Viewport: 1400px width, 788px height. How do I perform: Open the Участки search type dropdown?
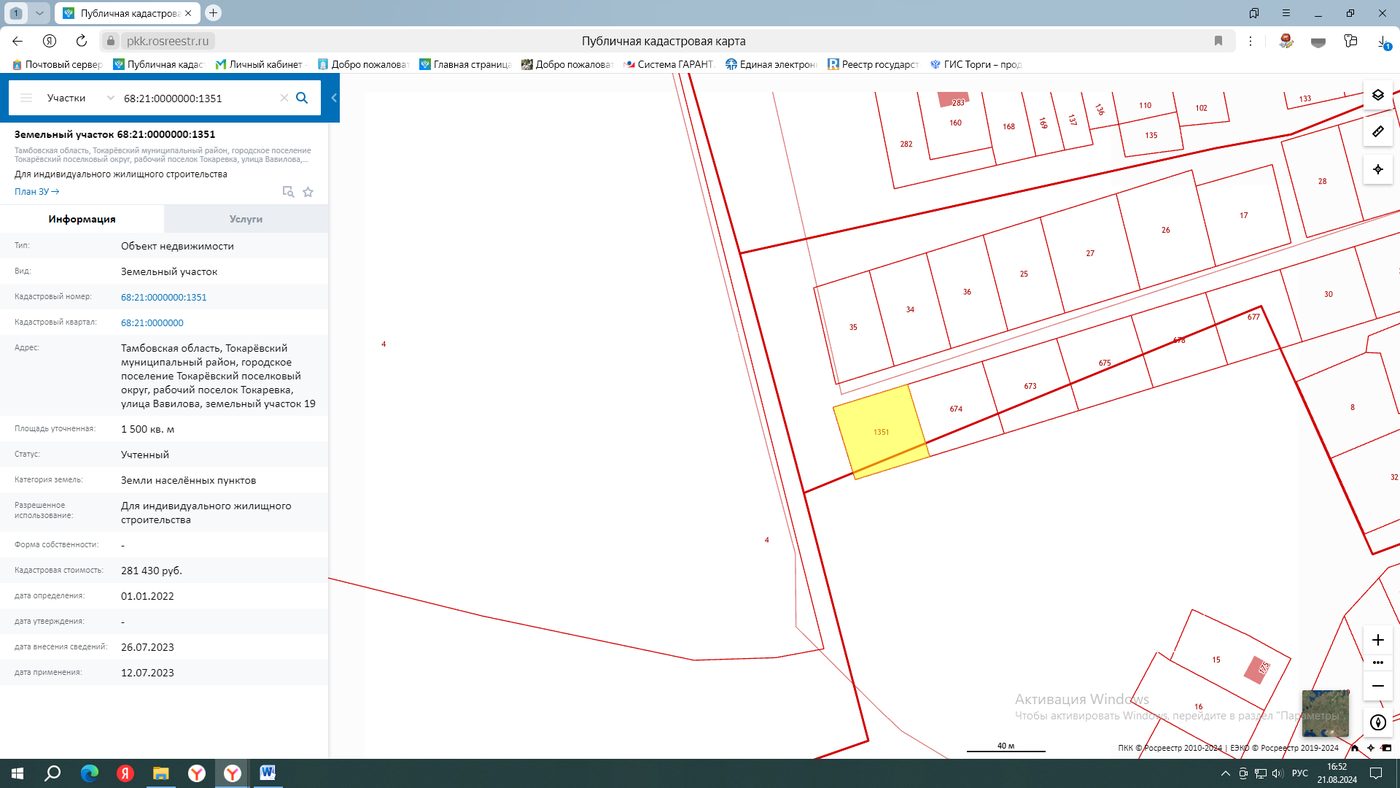point(80,98)
